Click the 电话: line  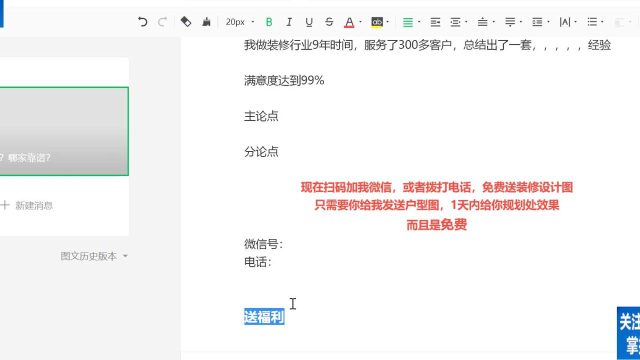click(x=258, y=262)
